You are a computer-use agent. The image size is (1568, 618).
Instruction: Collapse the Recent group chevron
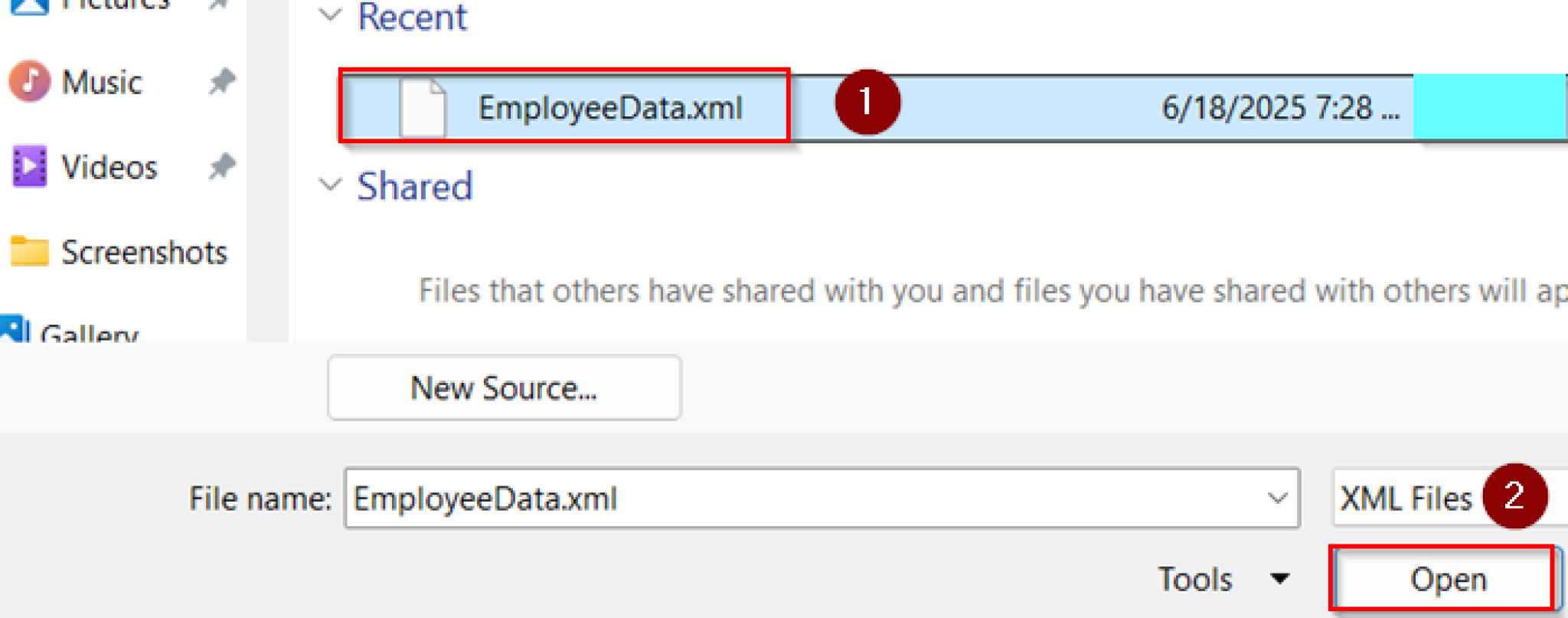(x=330, y=15)
